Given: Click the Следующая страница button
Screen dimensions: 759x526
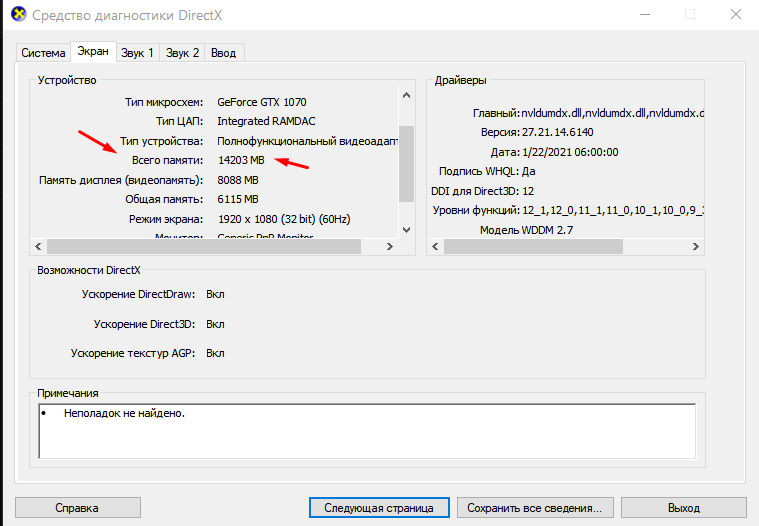Looking at the screenshot, I should (x=379, y=508).
